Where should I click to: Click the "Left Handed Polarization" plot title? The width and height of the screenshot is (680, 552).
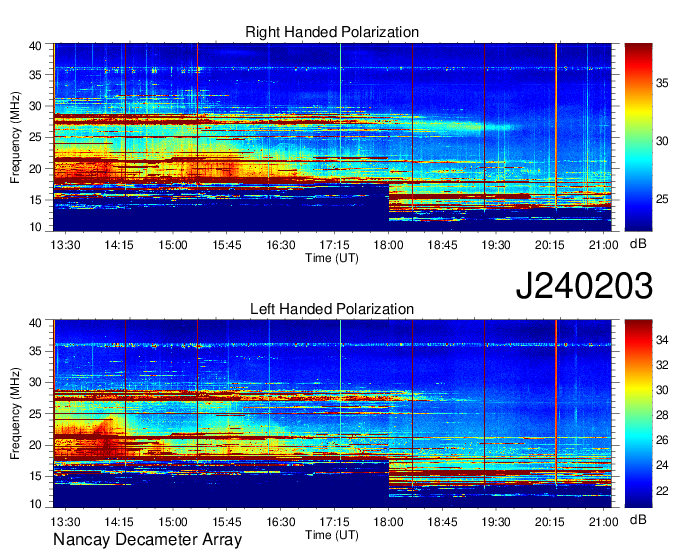click(332, 309)
